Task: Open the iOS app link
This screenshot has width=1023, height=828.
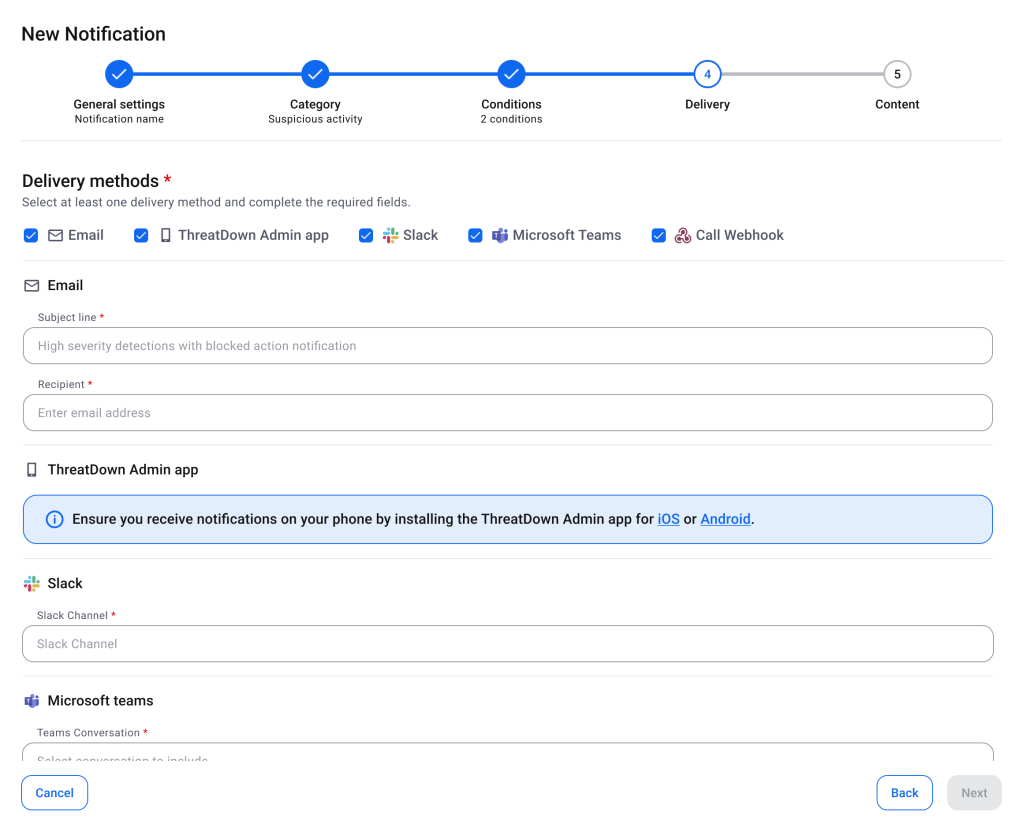Action: [x=668, y=519]
